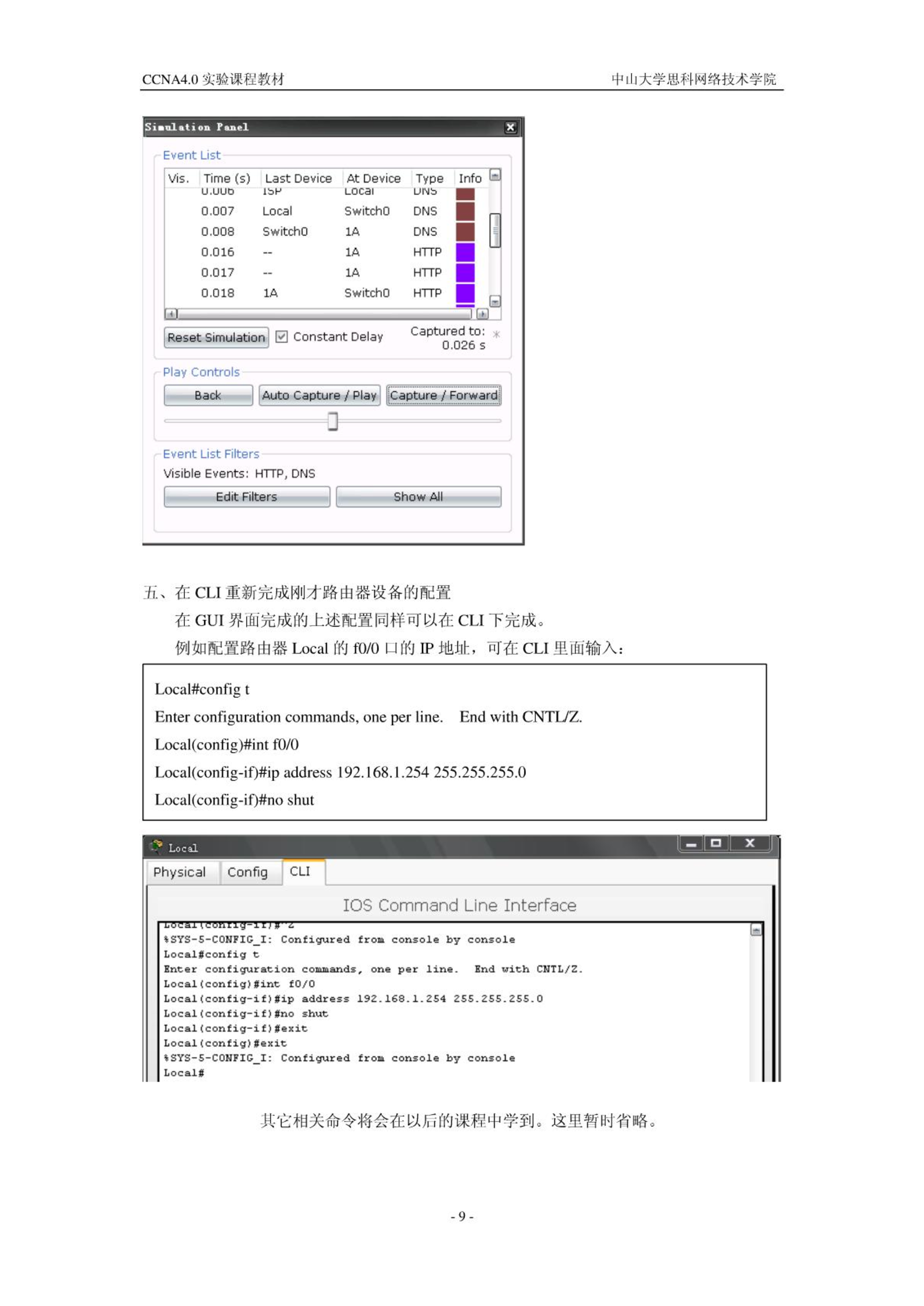Open info swatch for 0.017 HTTP event
The width and height of the screenshot is (924, 1306).
pos(465,273)
